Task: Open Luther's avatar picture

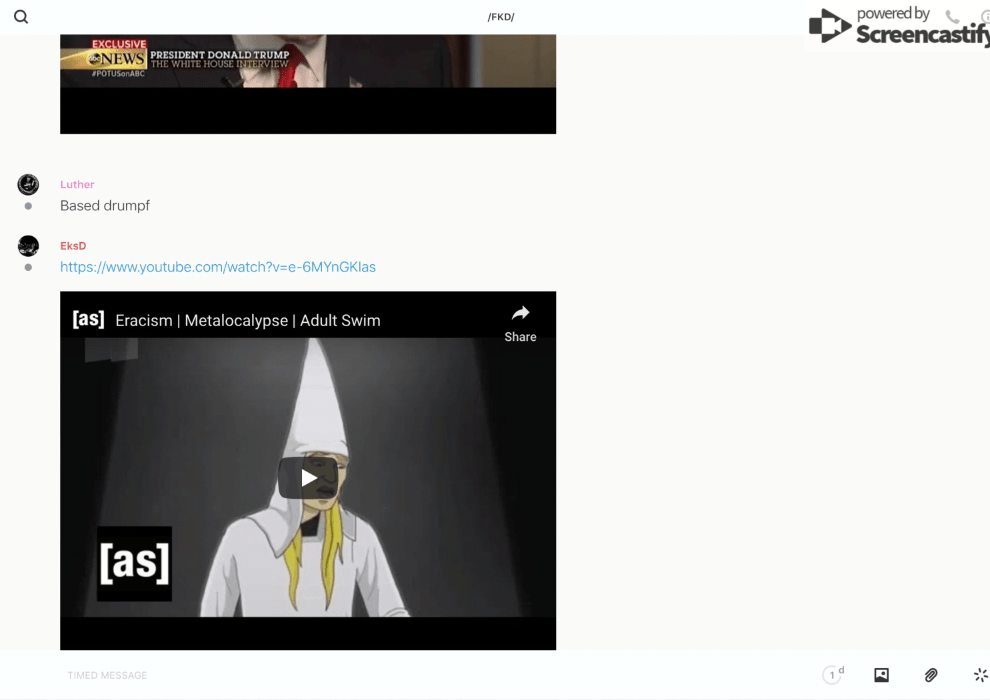Action: pyautogui.click(x=28, y=184)
